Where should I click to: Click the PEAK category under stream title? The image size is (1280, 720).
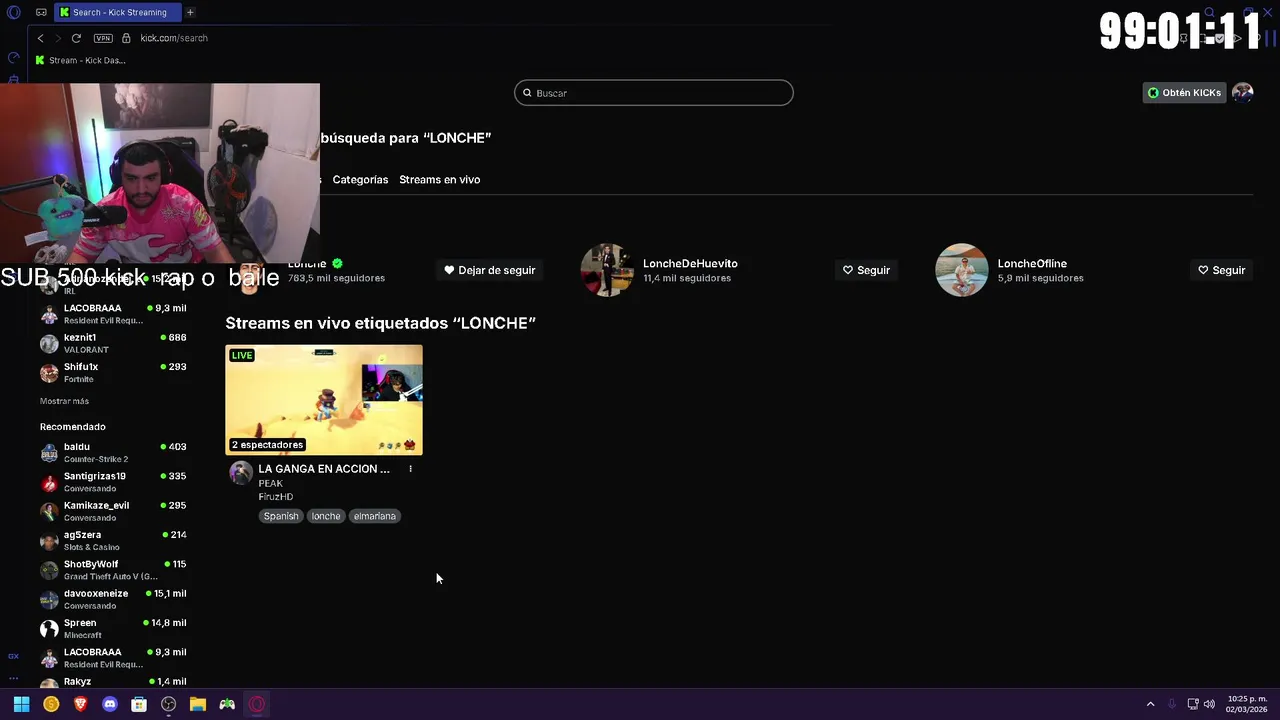tap(271, 484)
